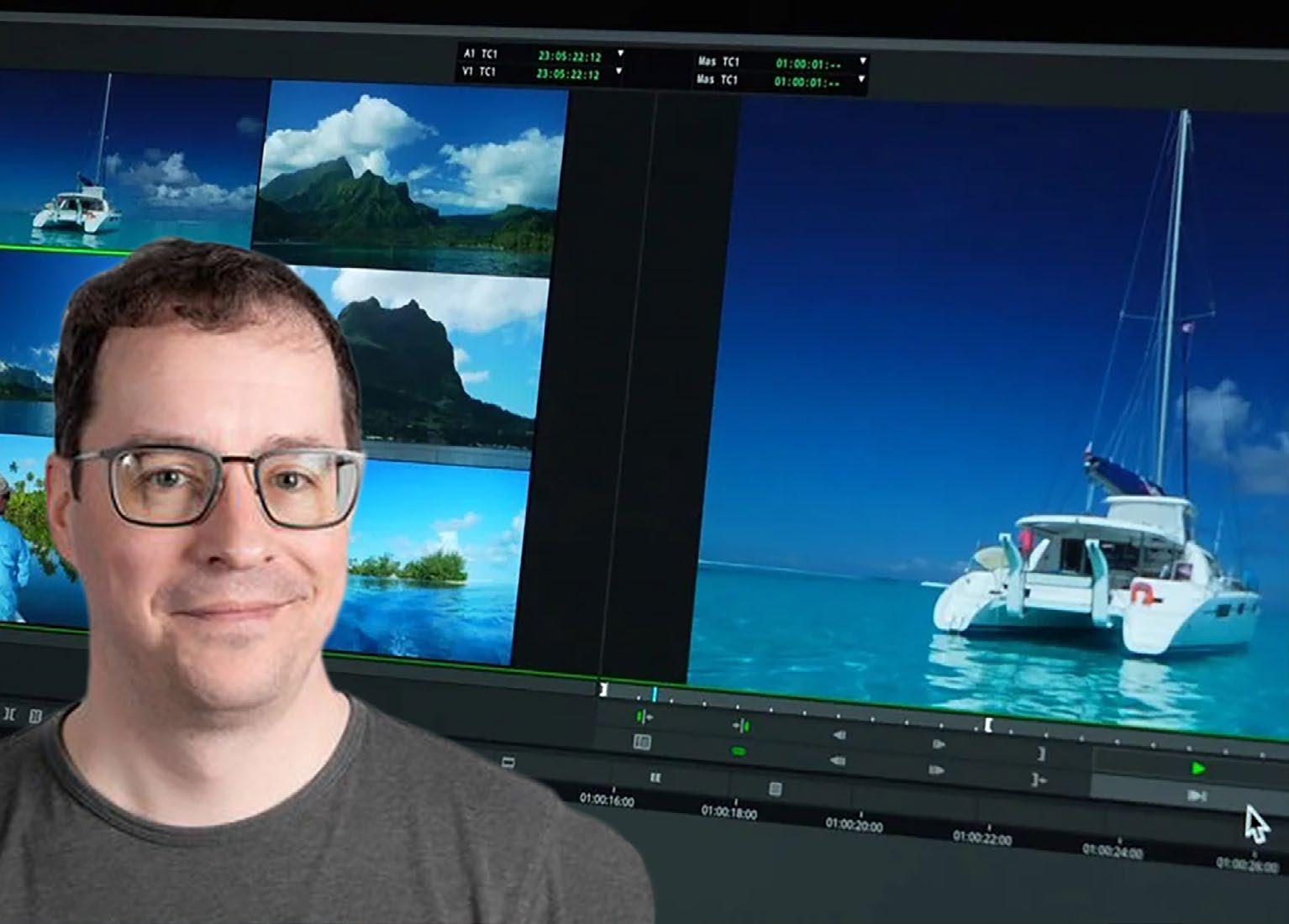Click the V1 TC1 green timecode value
This screenshot has width=1289, height=924.
(569, 75)
